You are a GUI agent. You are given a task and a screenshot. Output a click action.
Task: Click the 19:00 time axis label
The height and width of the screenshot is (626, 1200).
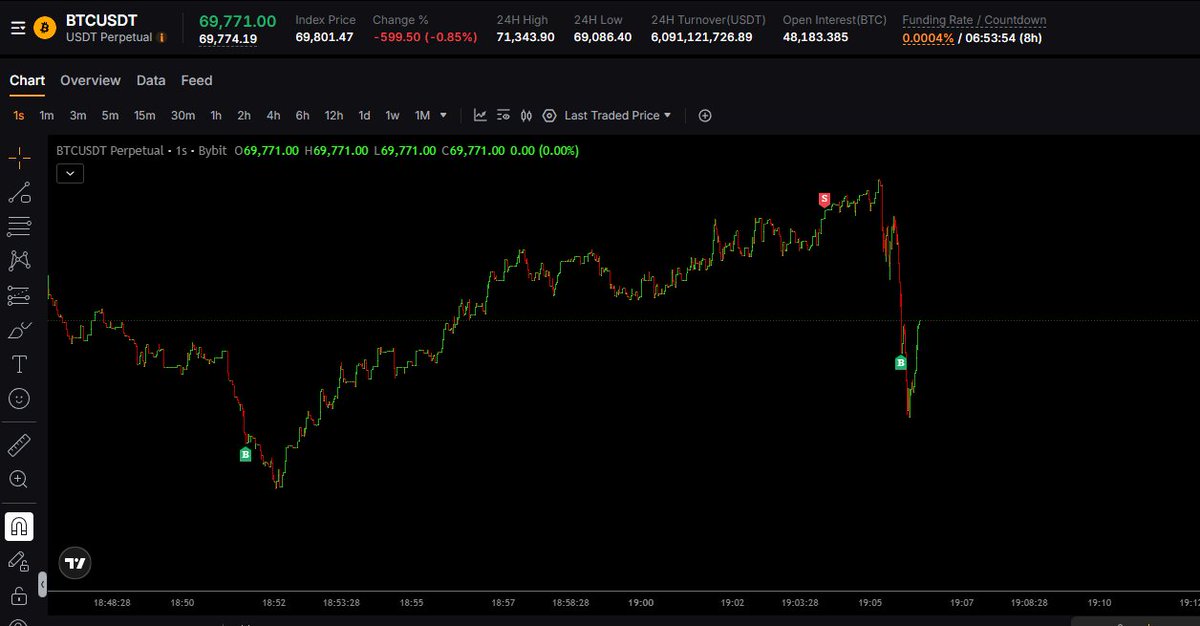[640, 603]
